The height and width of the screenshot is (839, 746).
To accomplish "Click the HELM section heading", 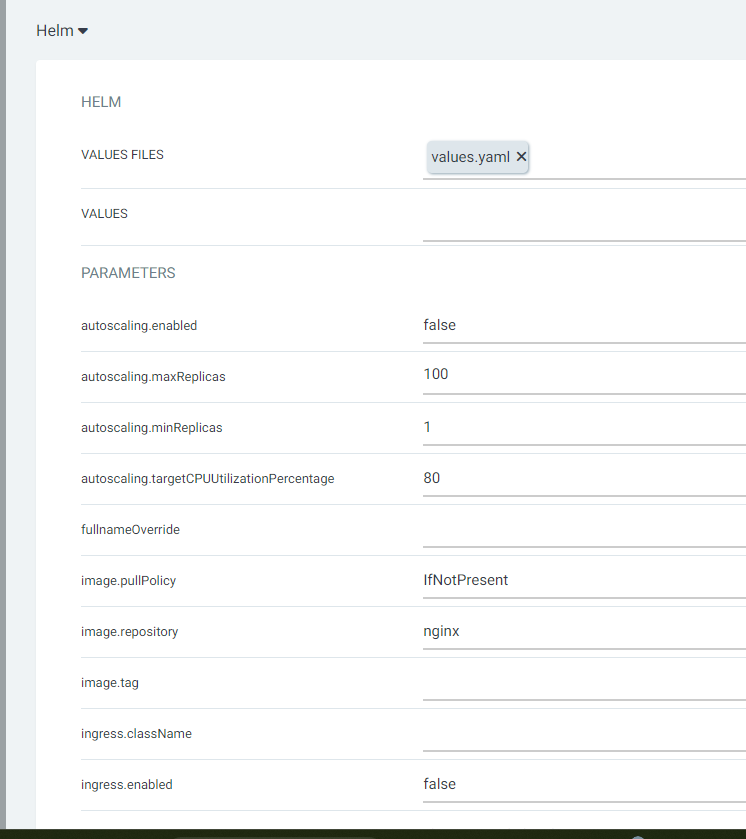I will point(101,102).
